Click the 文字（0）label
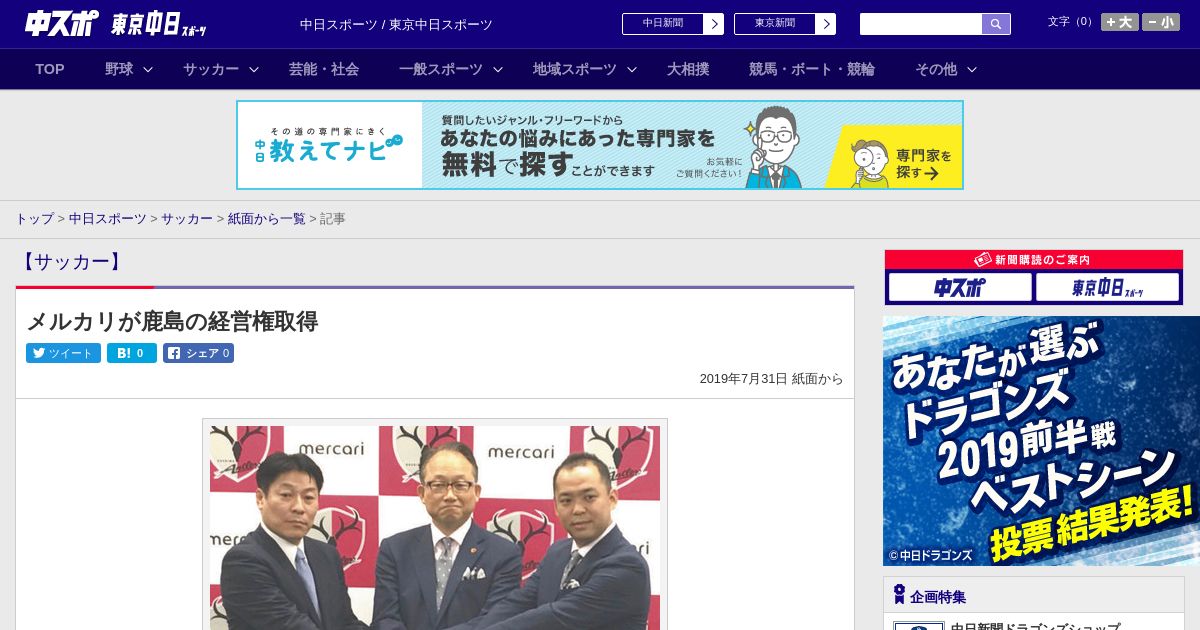This screenshot has height=630, width=1200. coord(1072,21)
